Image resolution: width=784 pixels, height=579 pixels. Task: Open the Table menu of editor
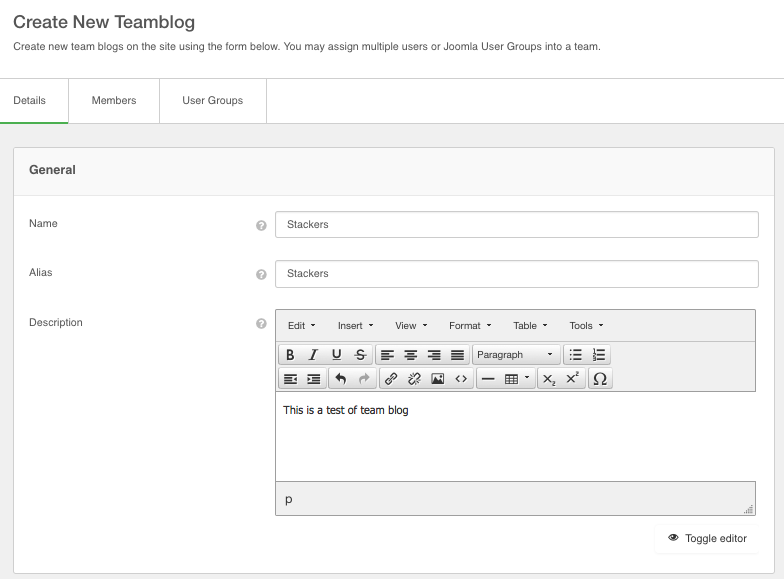point(530,326)
